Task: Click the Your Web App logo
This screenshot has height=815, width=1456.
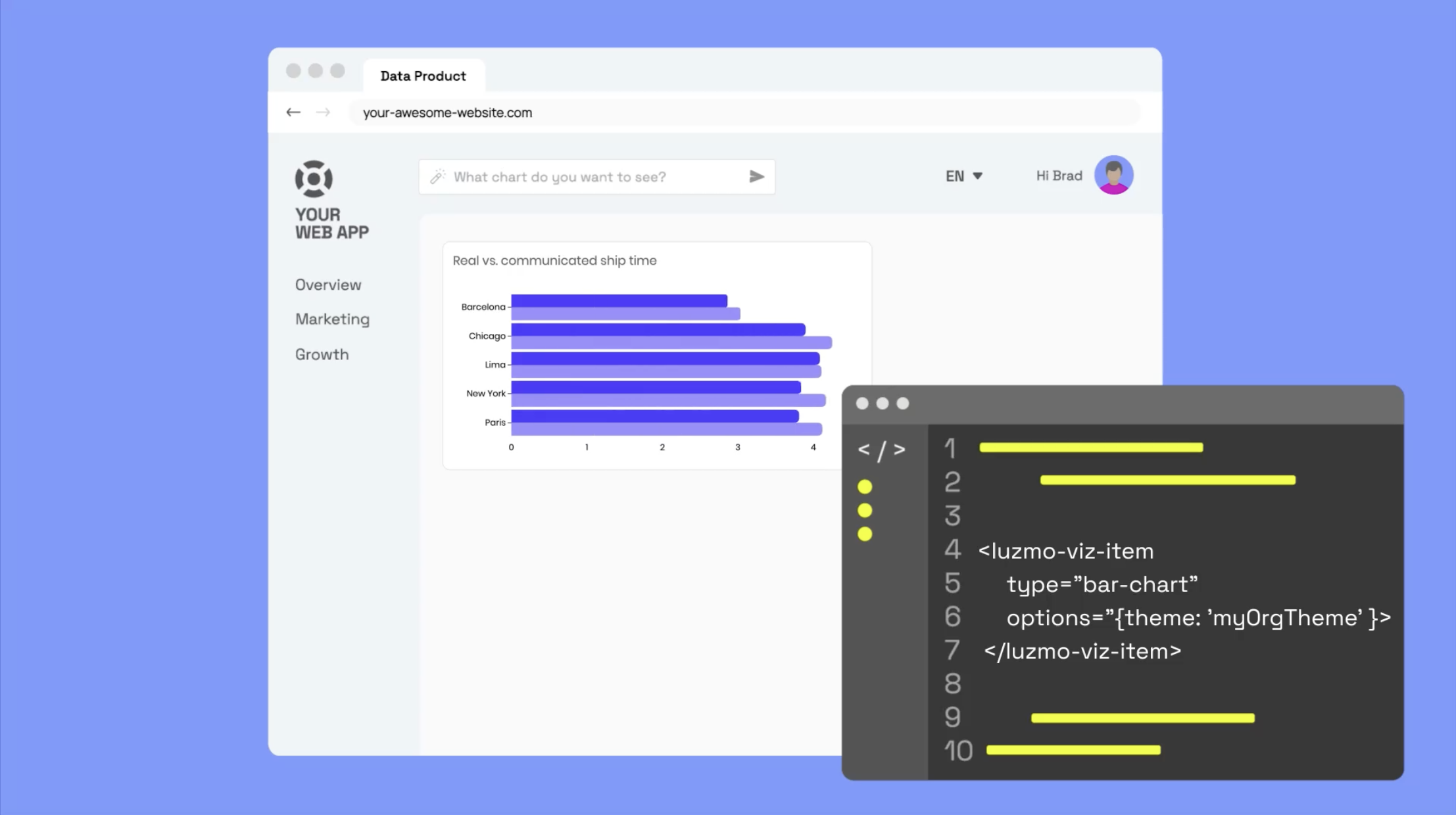Action: pos(314,179)
